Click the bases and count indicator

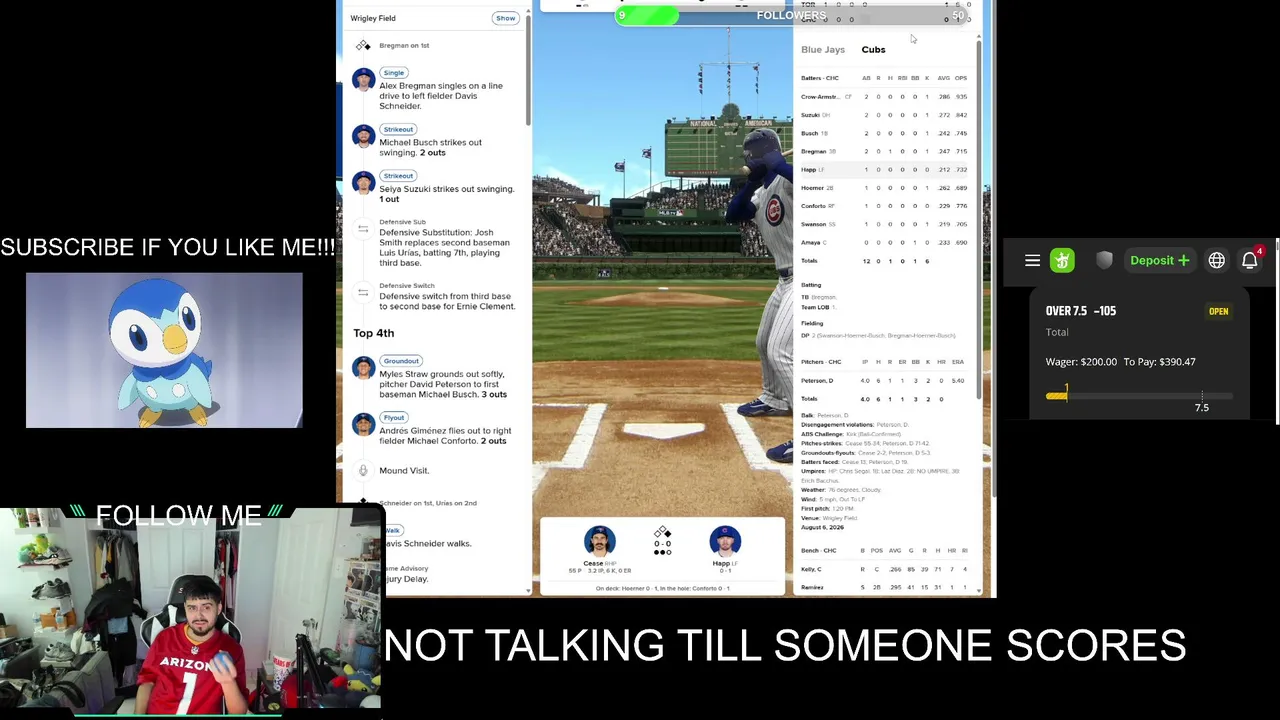click(x=662, y=541)
